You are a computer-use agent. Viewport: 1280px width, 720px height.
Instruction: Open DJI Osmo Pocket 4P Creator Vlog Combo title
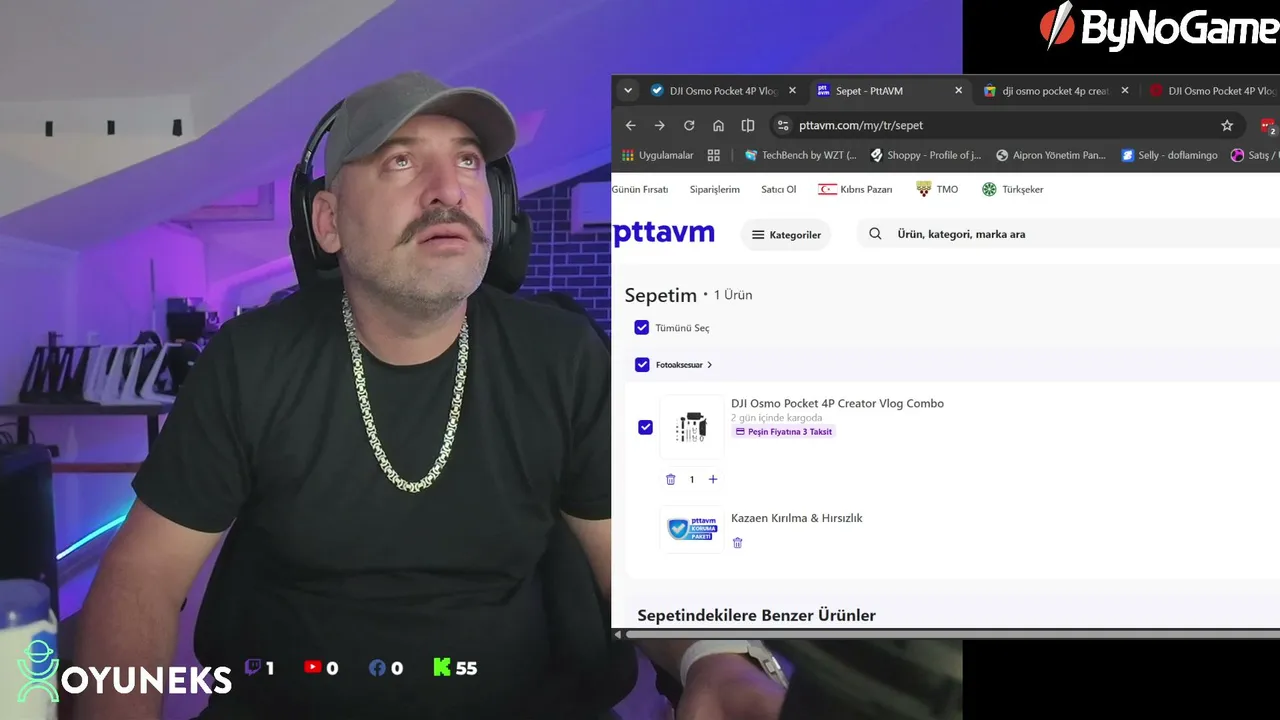point(837,403)
